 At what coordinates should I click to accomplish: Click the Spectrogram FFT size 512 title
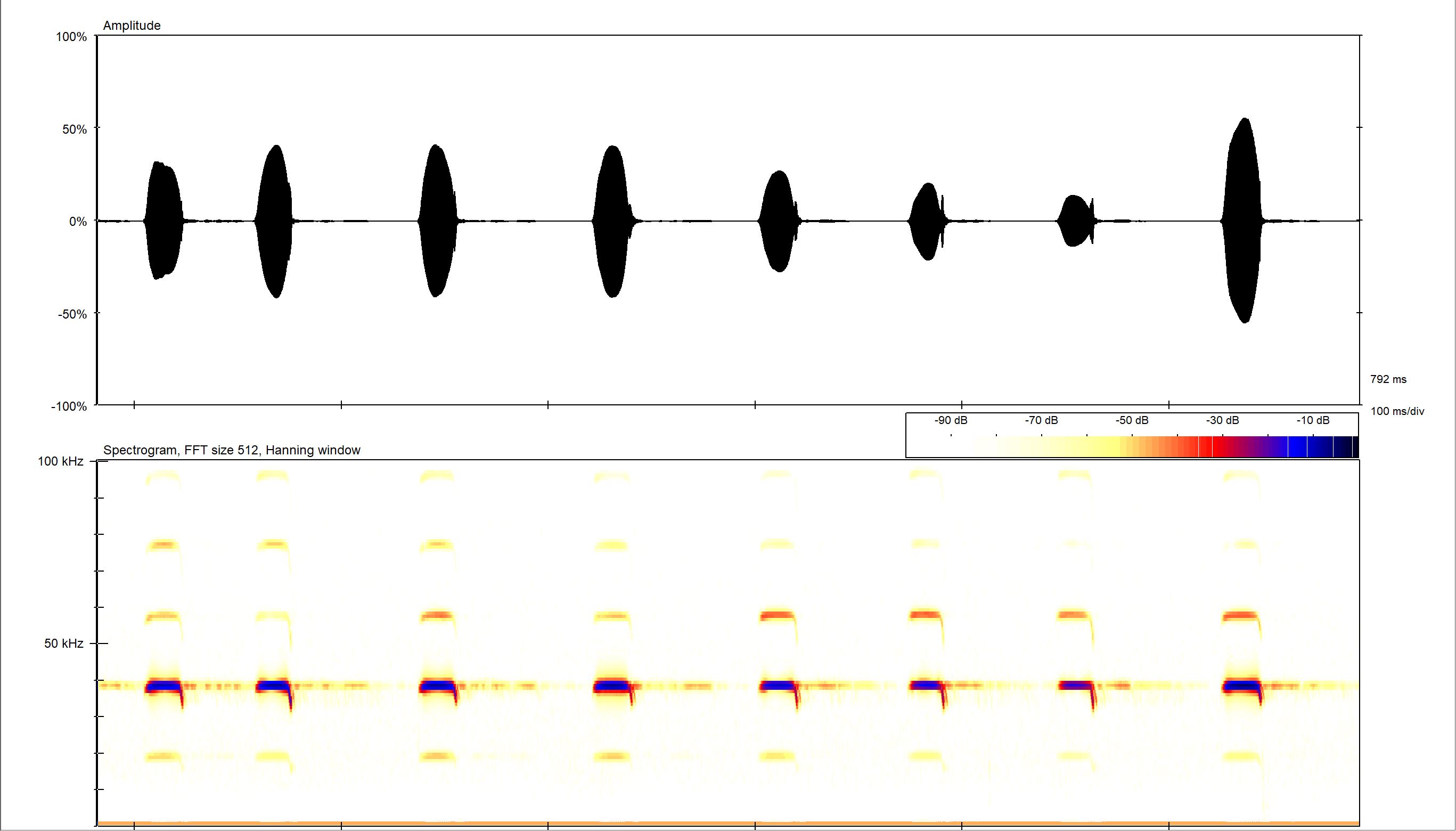coord(232,450)
